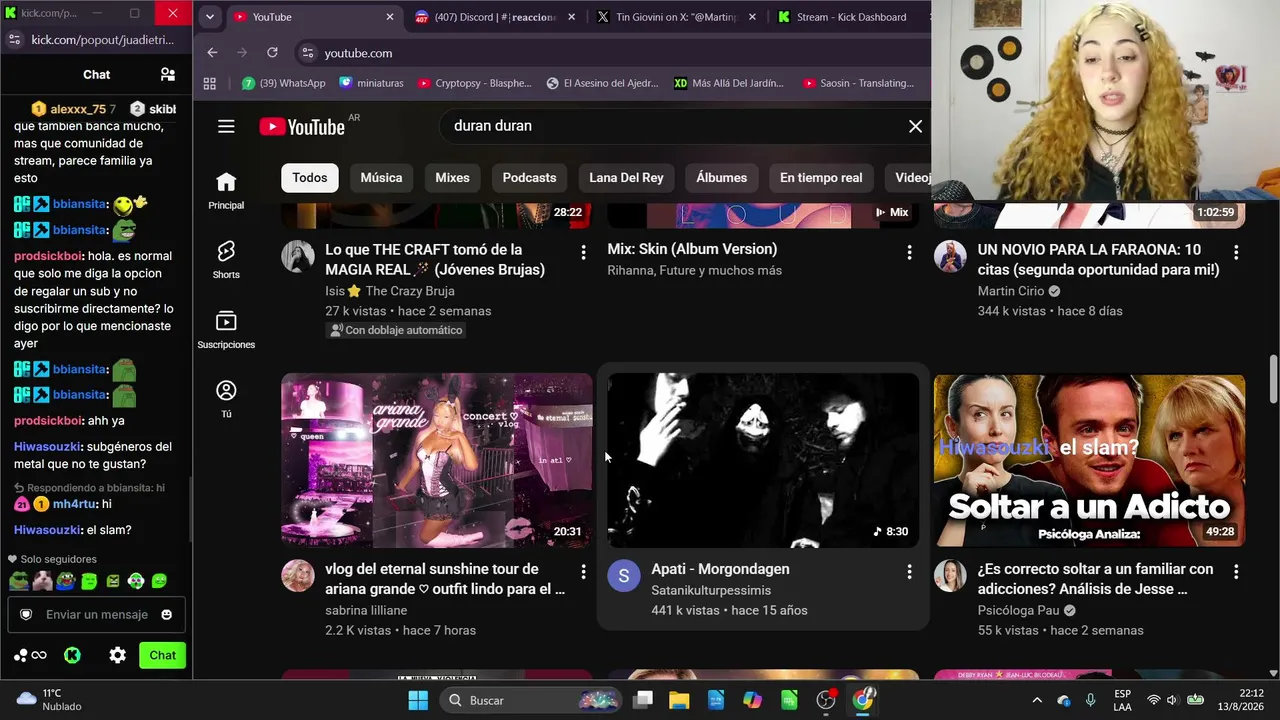Image resolution: width=1280 pixels, height=720 pixels.
Task: Open options for UN NOVIO PARA LA FARAONA
Action: pyautogui.click(x=1236, y=253)
